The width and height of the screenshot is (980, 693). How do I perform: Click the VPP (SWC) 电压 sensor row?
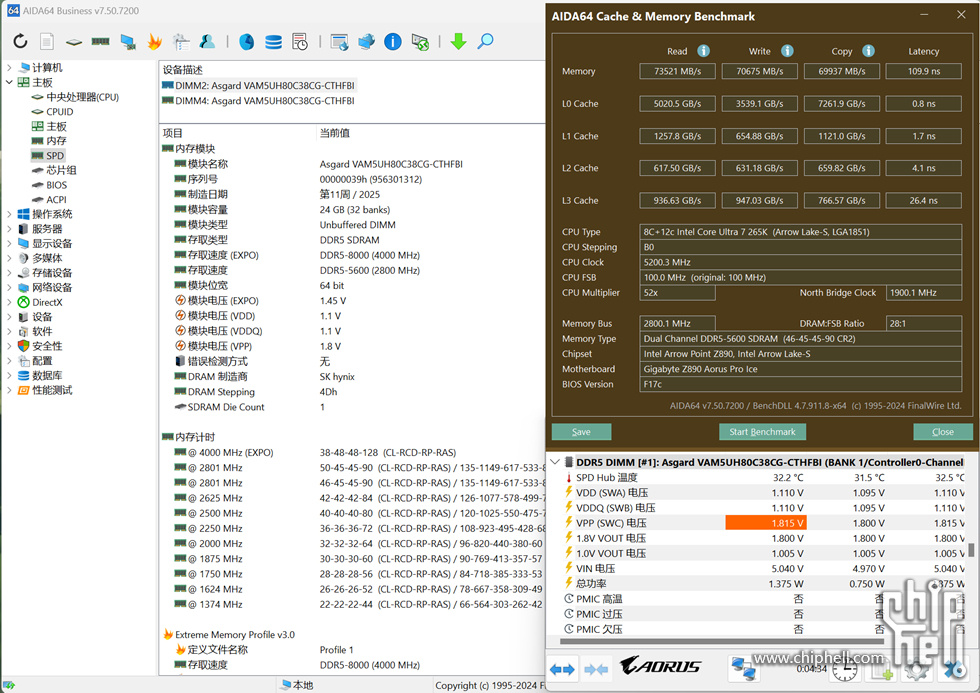[763, 523]
